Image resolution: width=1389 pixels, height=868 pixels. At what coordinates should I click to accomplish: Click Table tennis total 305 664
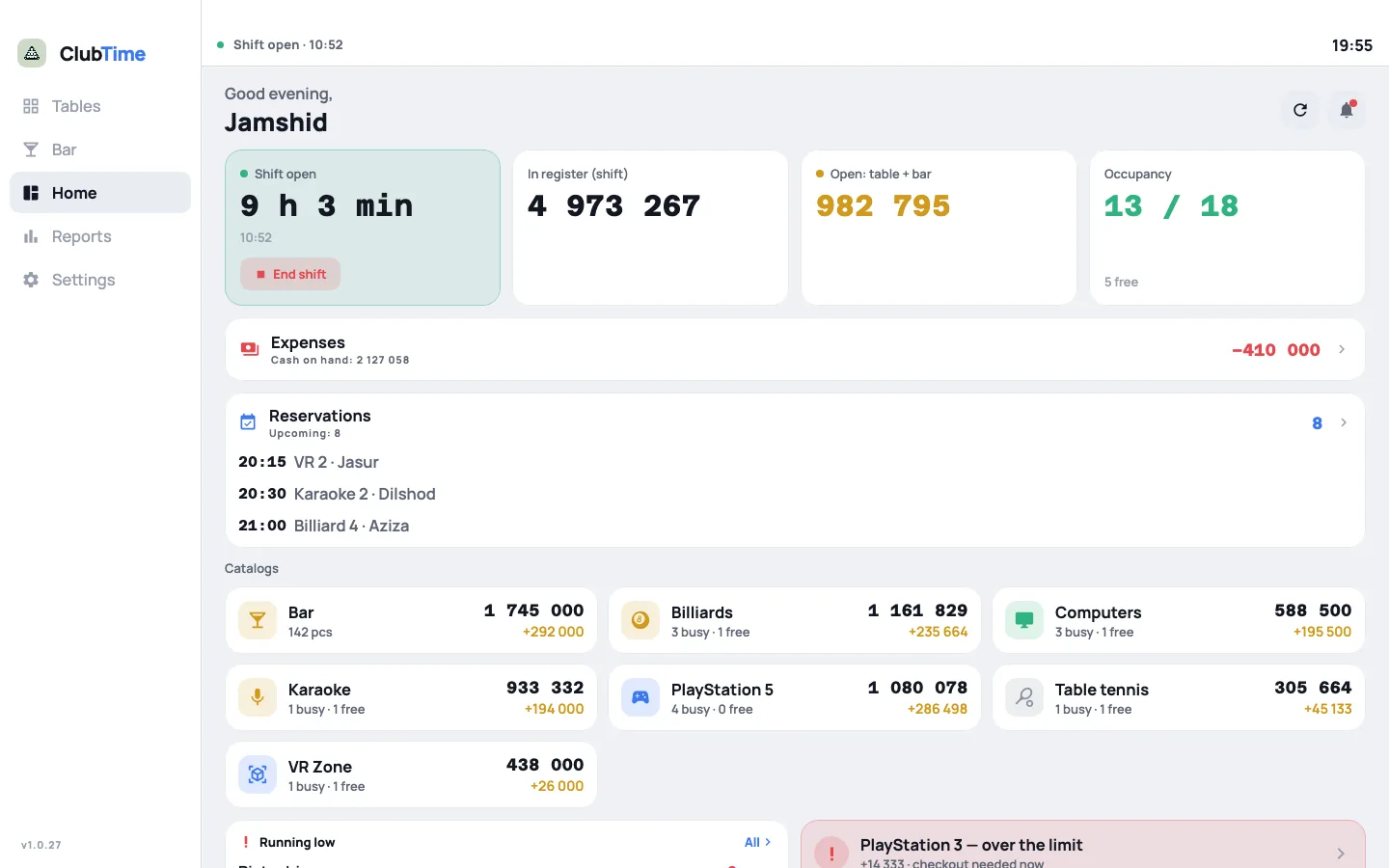pos(1313,688)
